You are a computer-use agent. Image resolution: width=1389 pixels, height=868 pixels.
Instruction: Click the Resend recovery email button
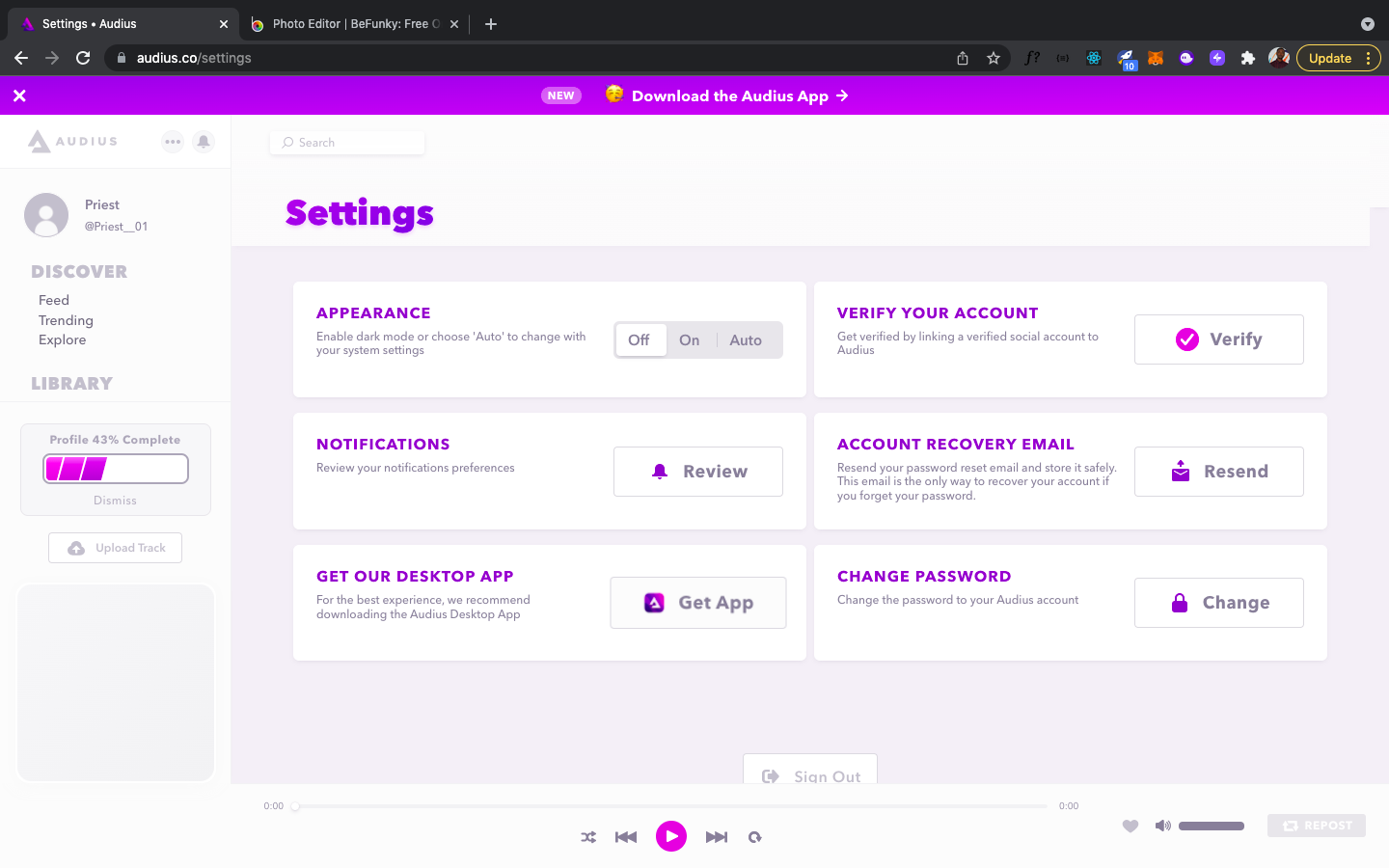point(1219,472)
